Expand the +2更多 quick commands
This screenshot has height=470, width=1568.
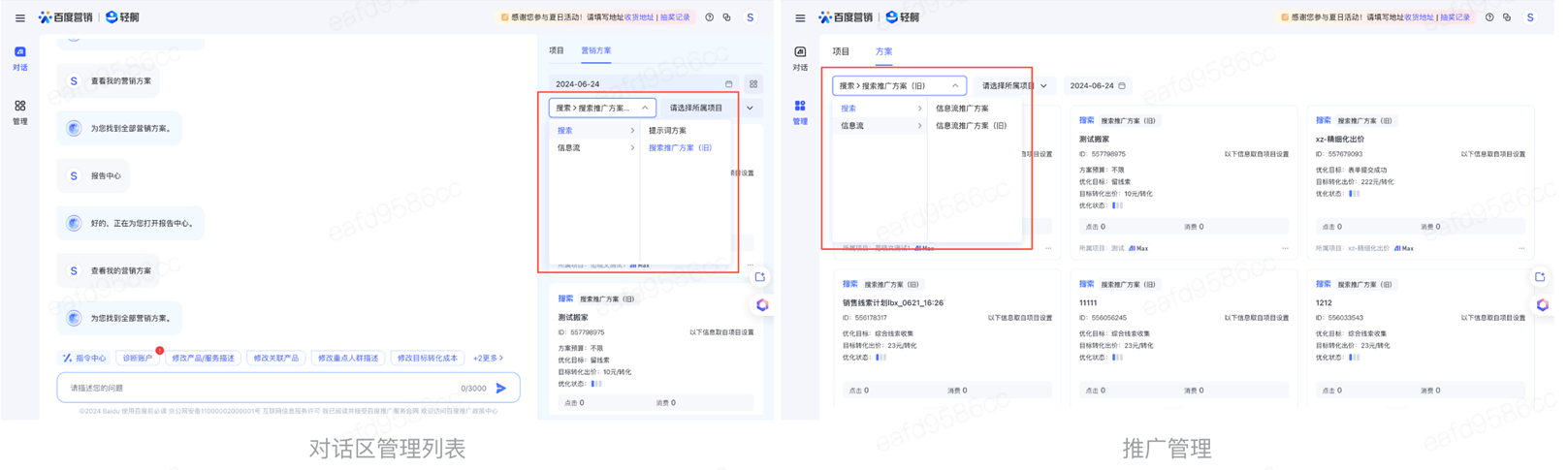(x=488, y=358)
